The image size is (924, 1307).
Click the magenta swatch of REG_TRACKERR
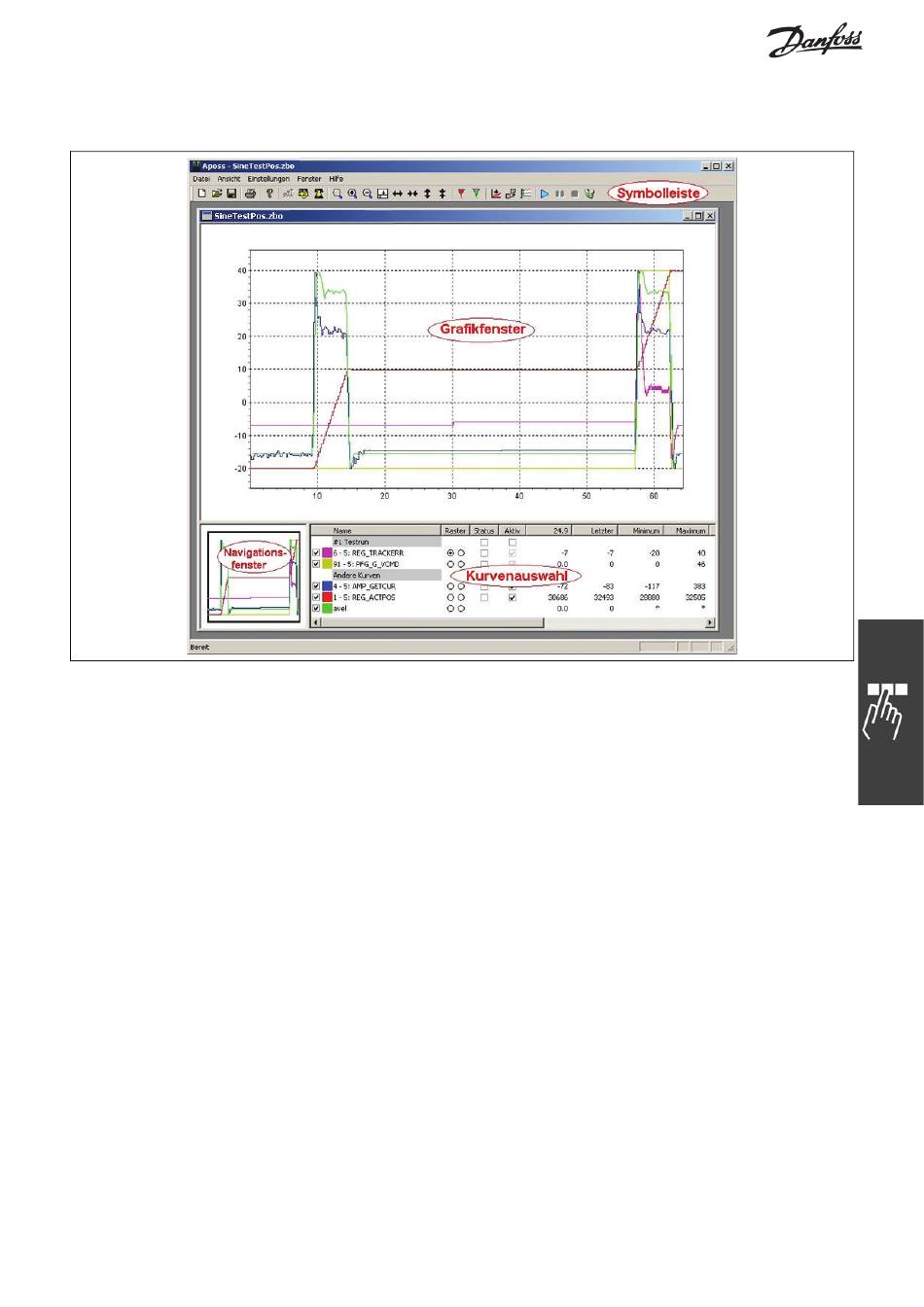coord(327,552)
